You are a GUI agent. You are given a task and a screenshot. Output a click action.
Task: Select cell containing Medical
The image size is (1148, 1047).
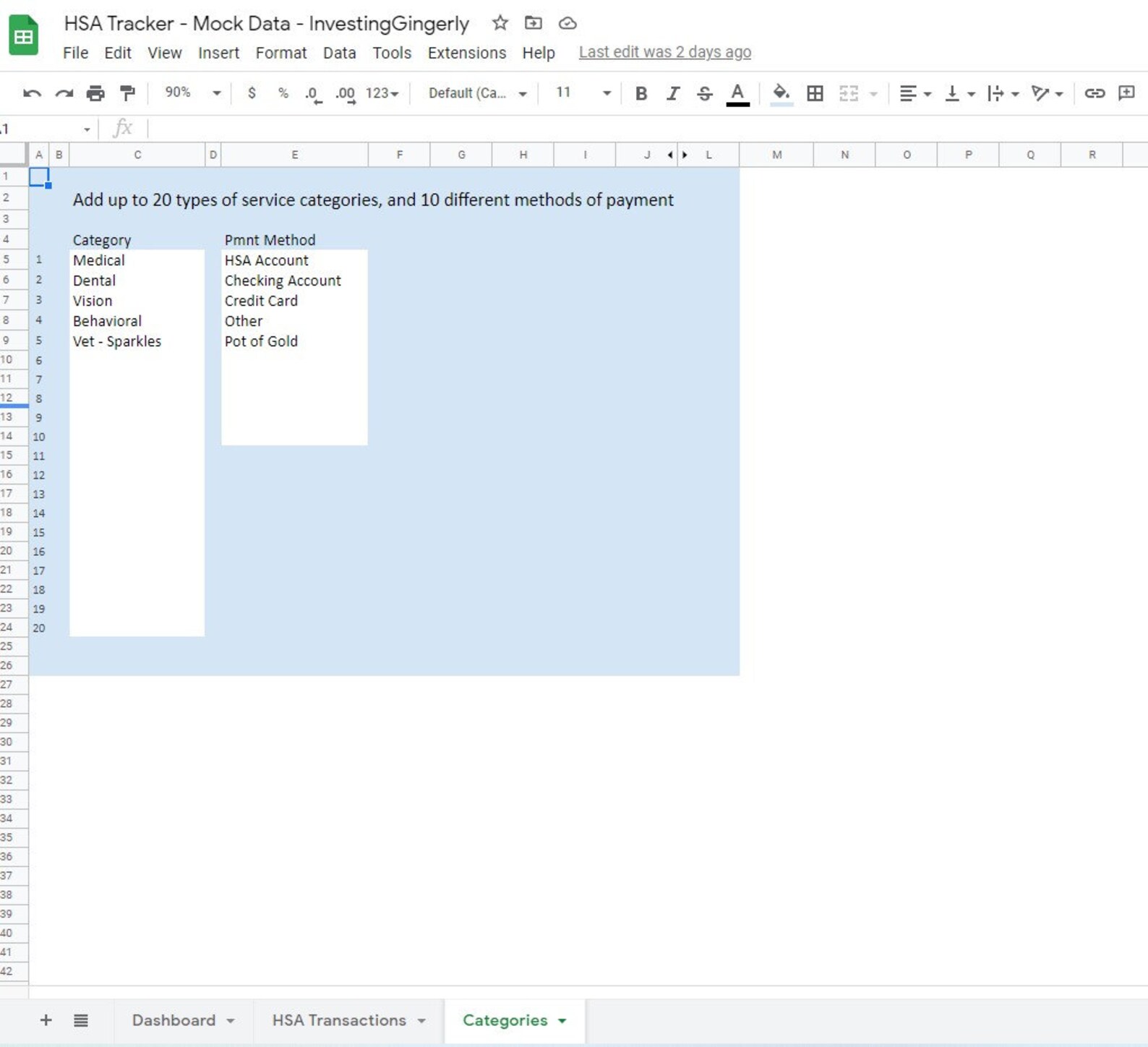click(137, 260)
